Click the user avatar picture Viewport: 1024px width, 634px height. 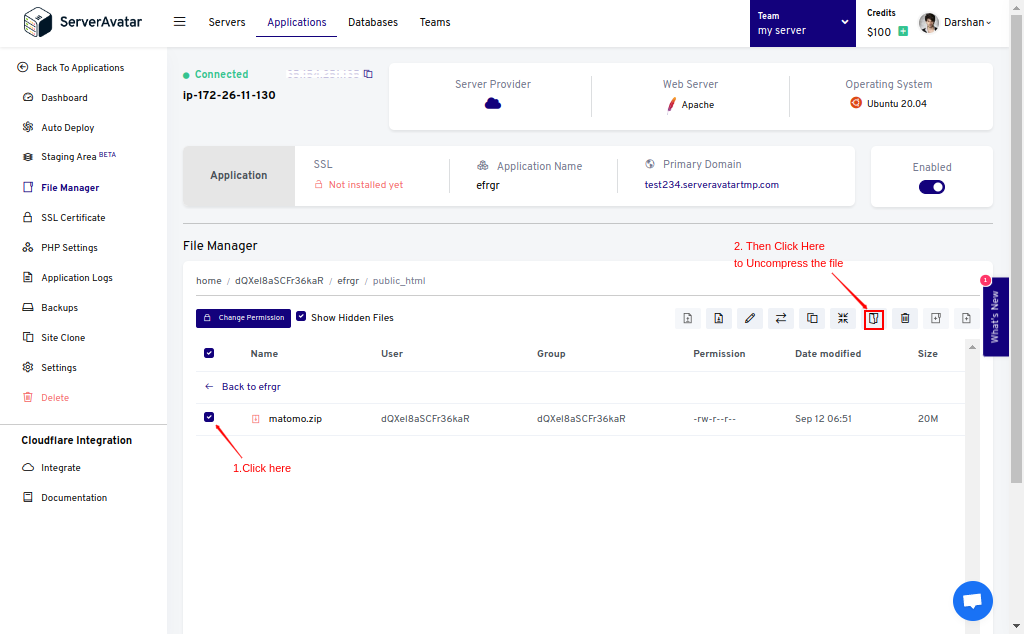click(928, 23)
